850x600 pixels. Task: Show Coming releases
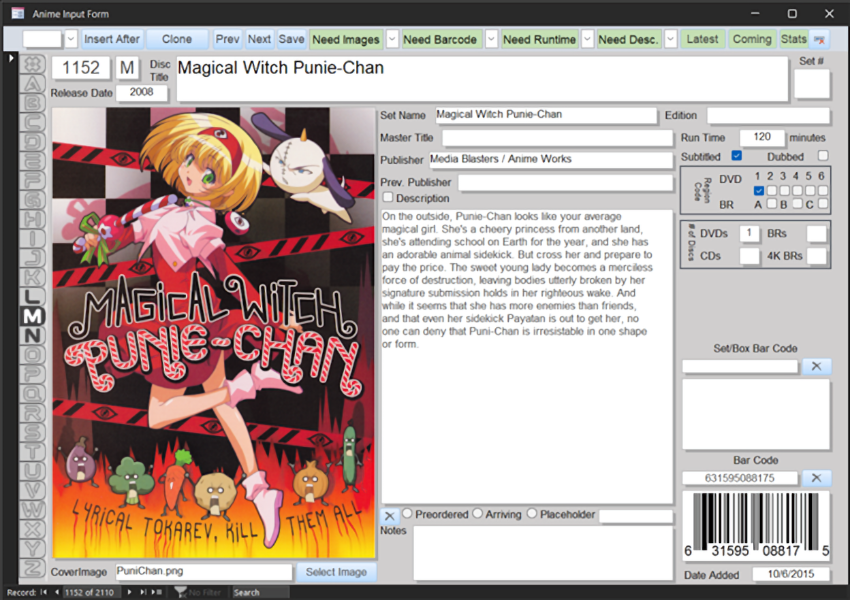pyautogui.click(x=752, y=39)
